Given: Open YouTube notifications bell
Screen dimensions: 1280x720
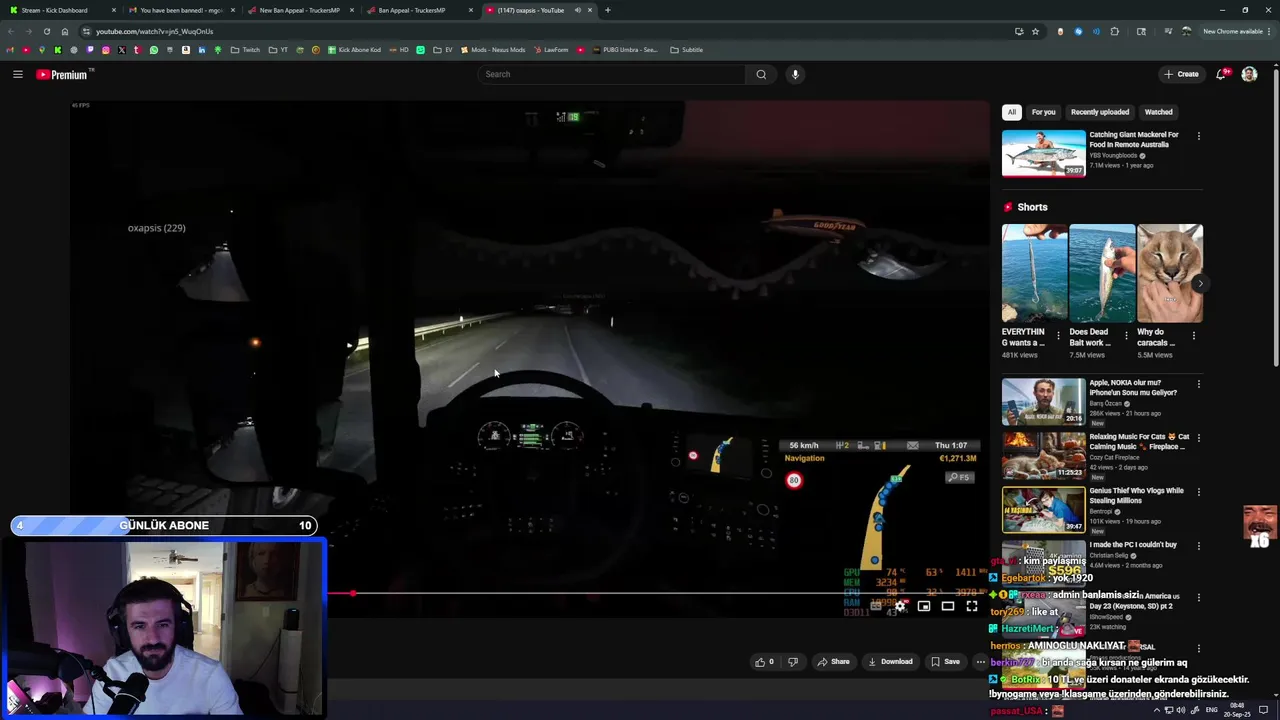Looking at the screenshot, I should coord(1221,74).
